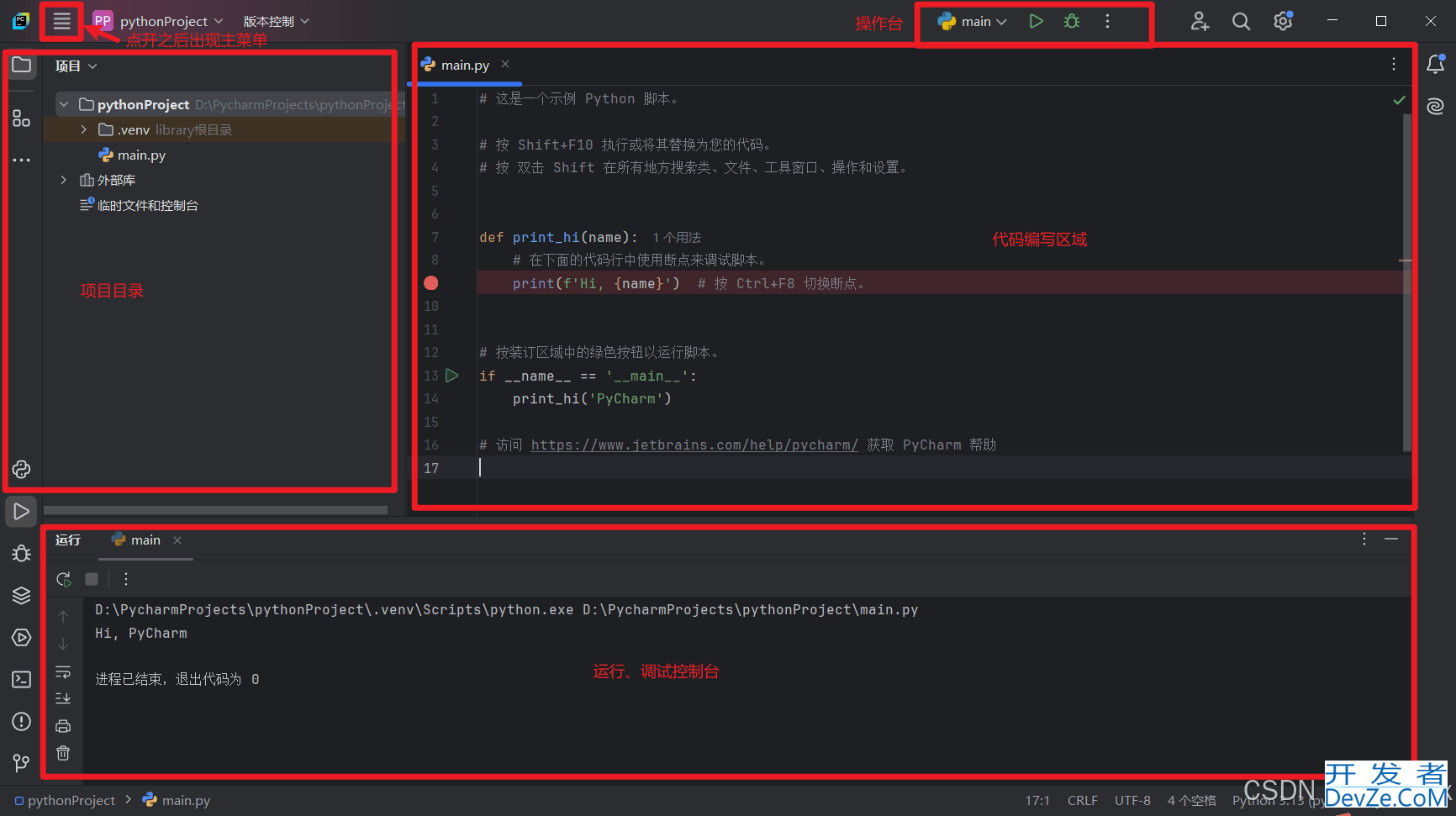Open main run configuration dropdown
1456x816 pixels.
pyautogui.click(x=972, y=21)
